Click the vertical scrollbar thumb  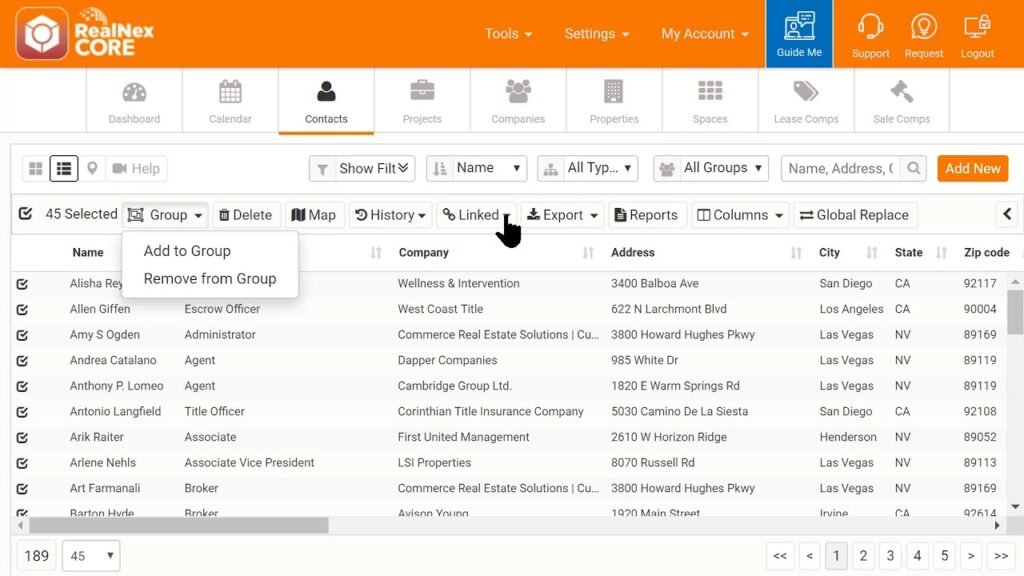1015,313
